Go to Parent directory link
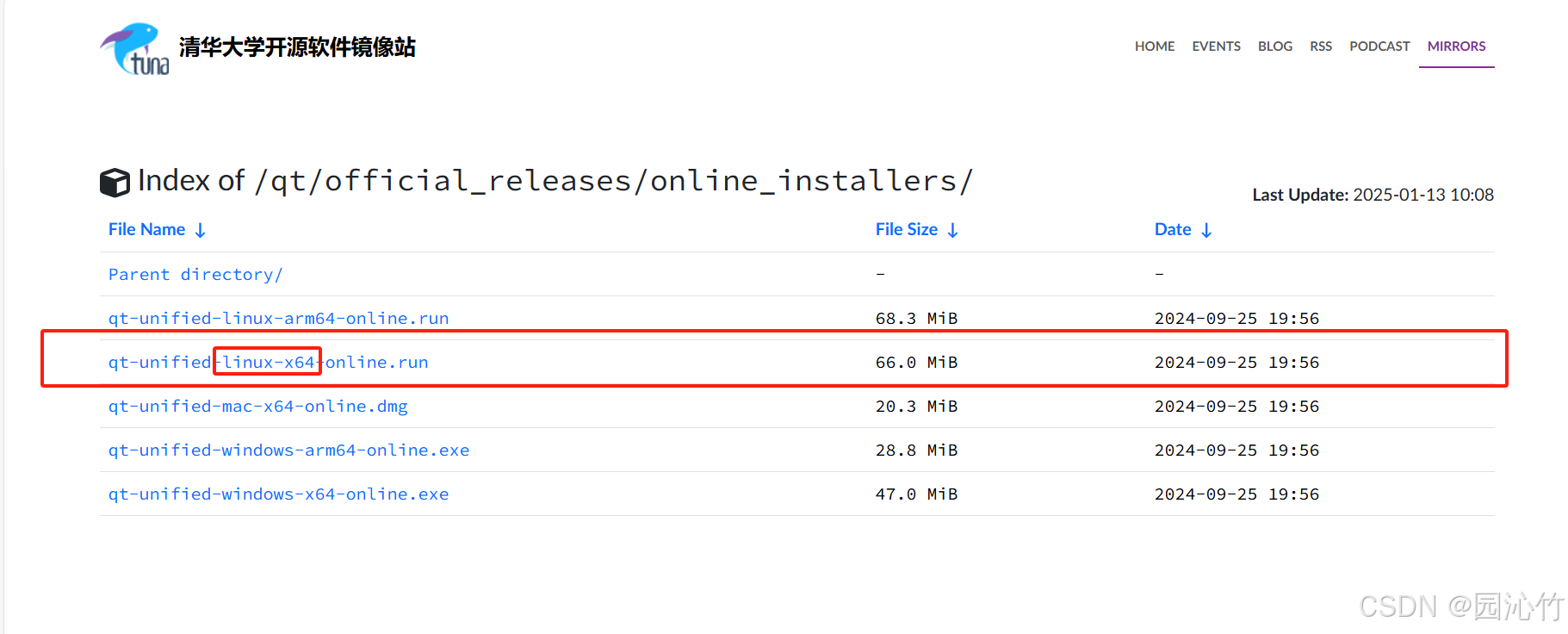Image resolution: width=1568 pixels, height=634 pixels. (x=195, y=274)
